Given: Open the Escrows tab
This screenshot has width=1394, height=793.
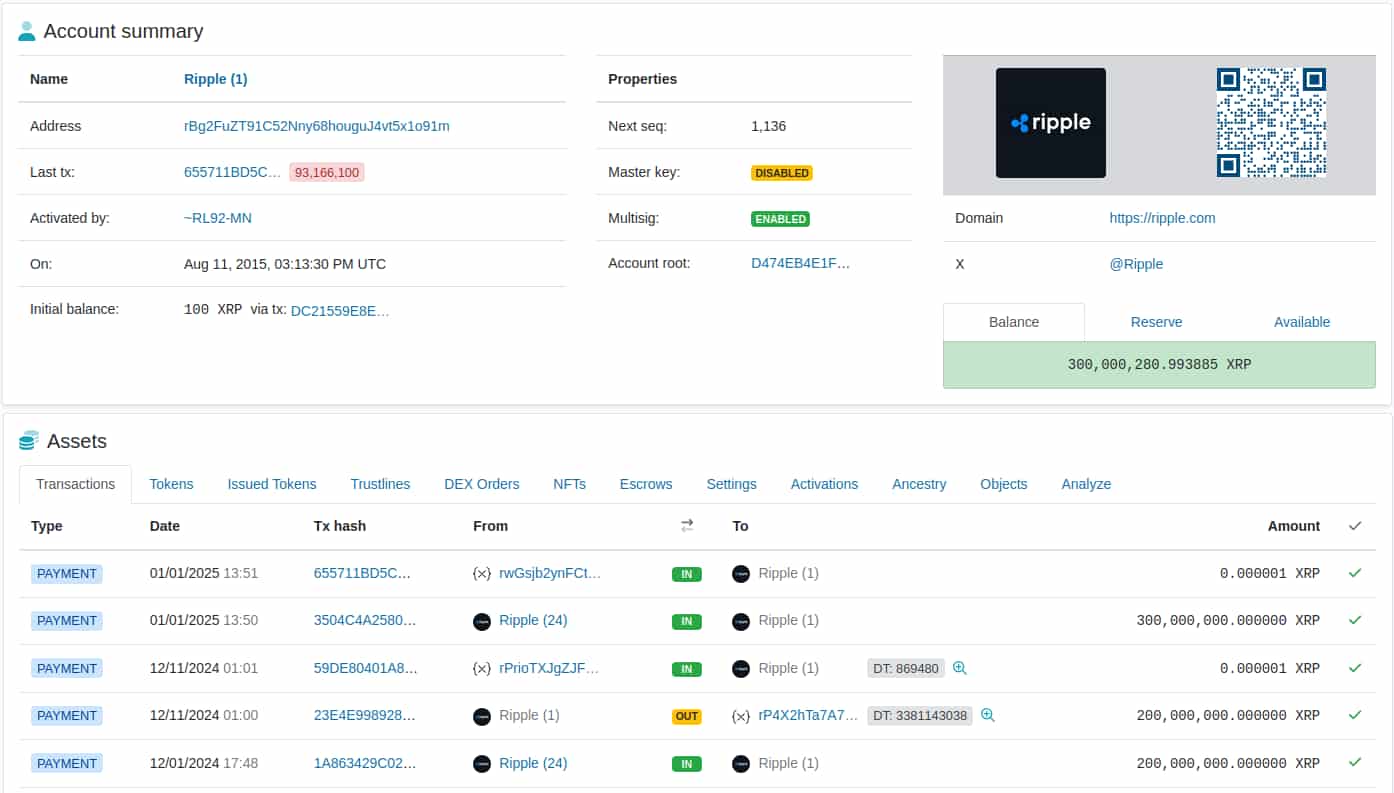Looking at the screenshot, I should point(645,484).
